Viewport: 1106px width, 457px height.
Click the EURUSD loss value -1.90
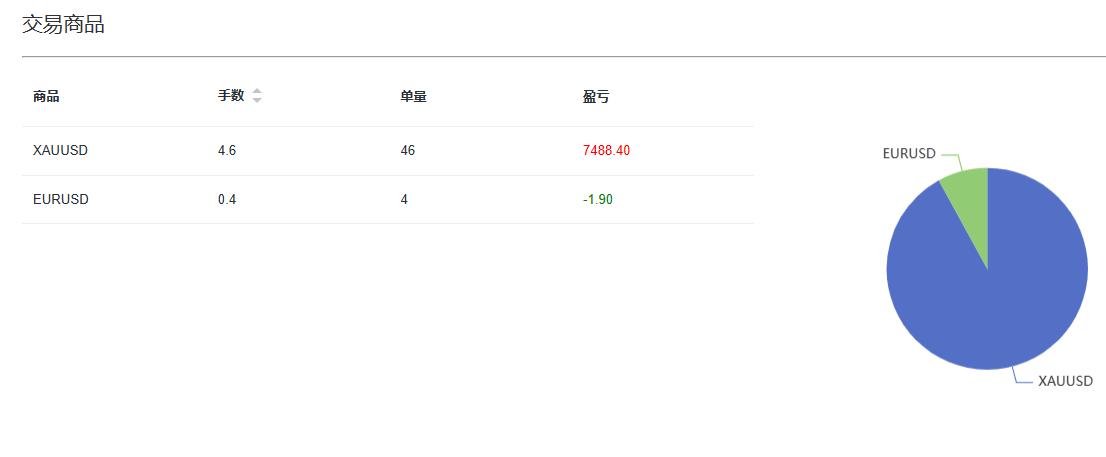(x=597, y=200)
